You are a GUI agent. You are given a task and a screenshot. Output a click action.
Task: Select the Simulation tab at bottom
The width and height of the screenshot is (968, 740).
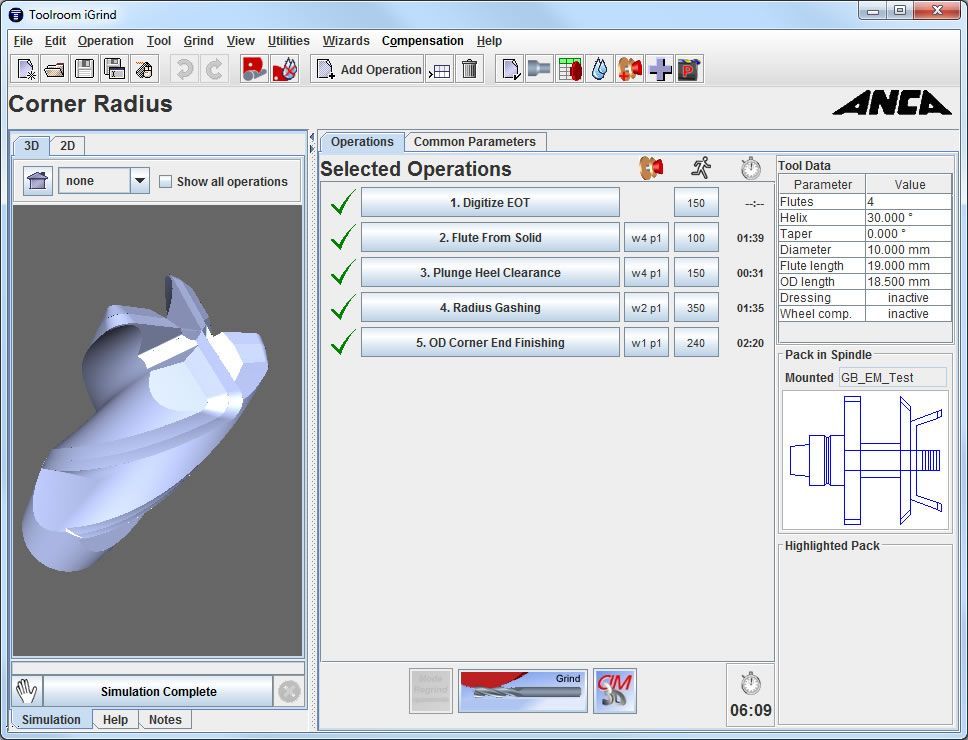(51, 720)
